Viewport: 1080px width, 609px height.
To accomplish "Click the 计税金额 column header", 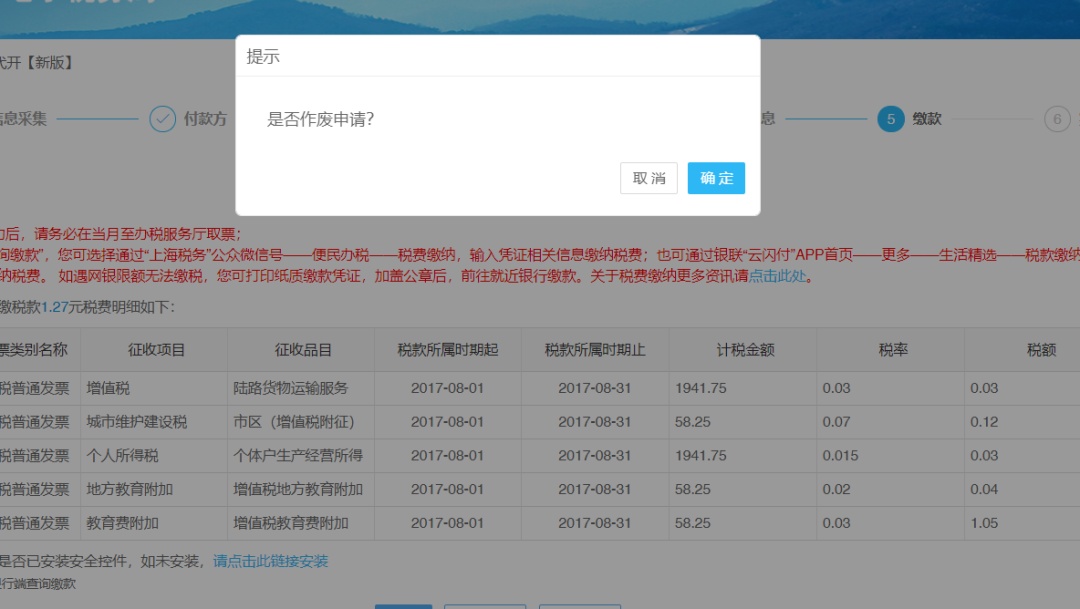I will [x=745, y=350].
